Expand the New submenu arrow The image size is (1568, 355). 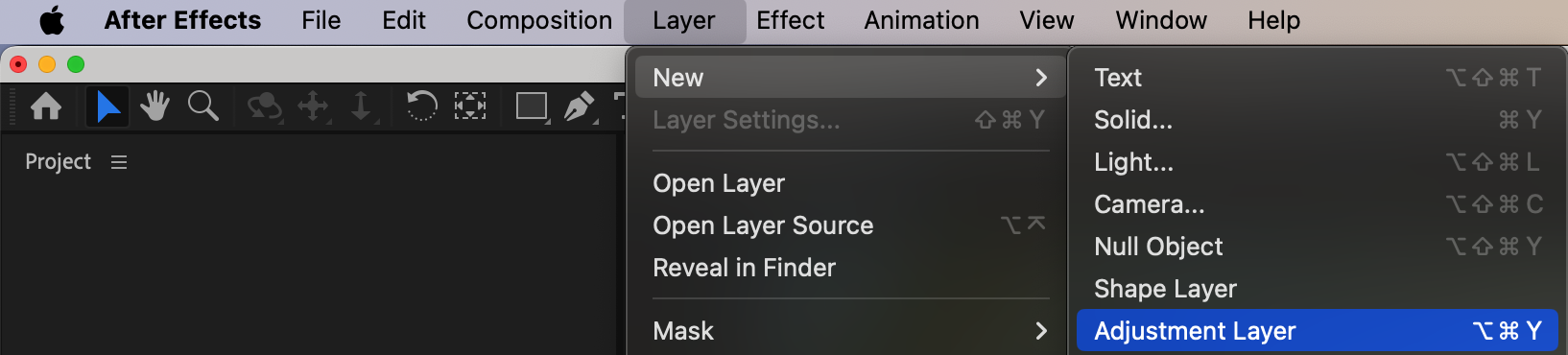pos(1041,78)
